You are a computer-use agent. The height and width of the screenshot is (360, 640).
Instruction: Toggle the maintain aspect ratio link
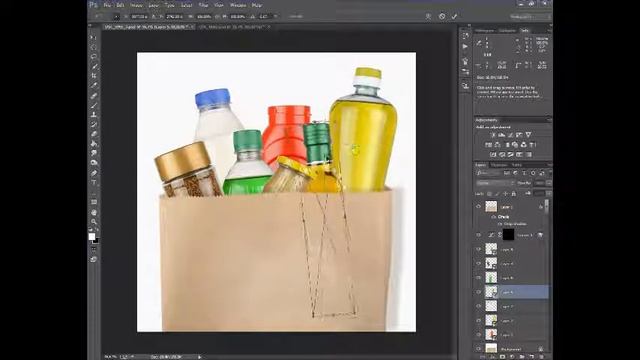click(x=218, y=17)
